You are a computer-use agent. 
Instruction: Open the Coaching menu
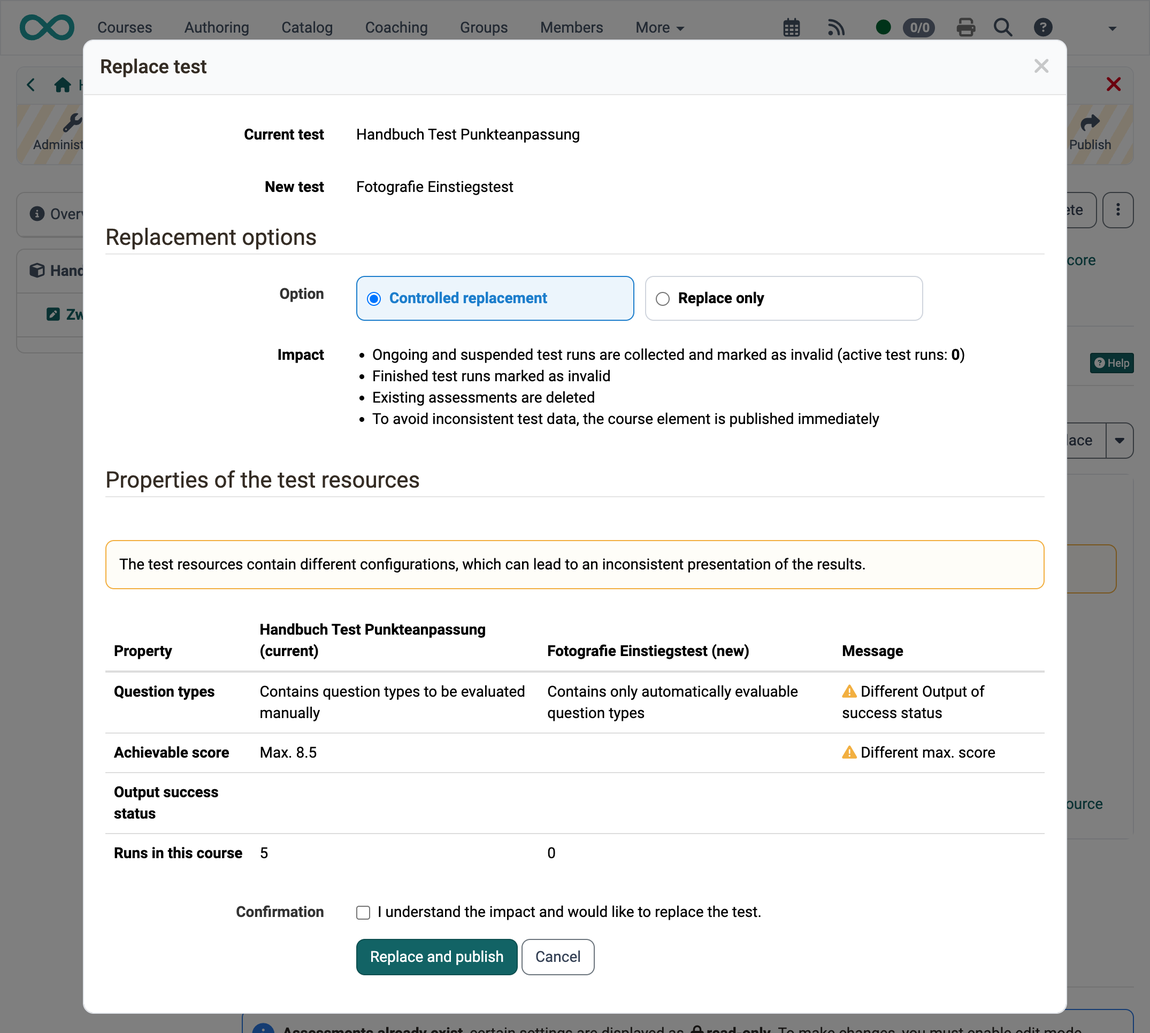coord(396,28)
